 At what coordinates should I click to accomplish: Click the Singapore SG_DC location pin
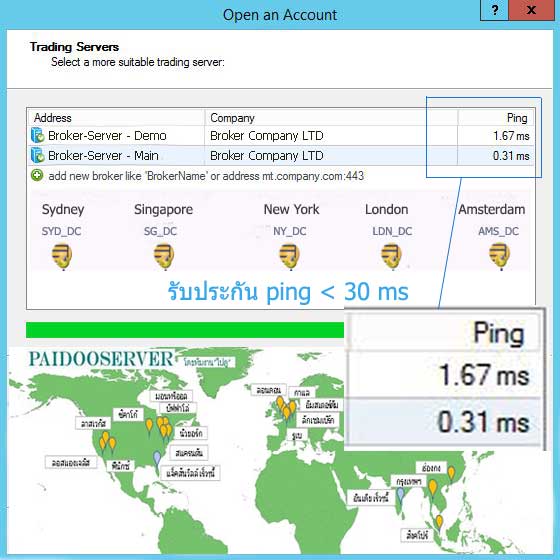164,256
